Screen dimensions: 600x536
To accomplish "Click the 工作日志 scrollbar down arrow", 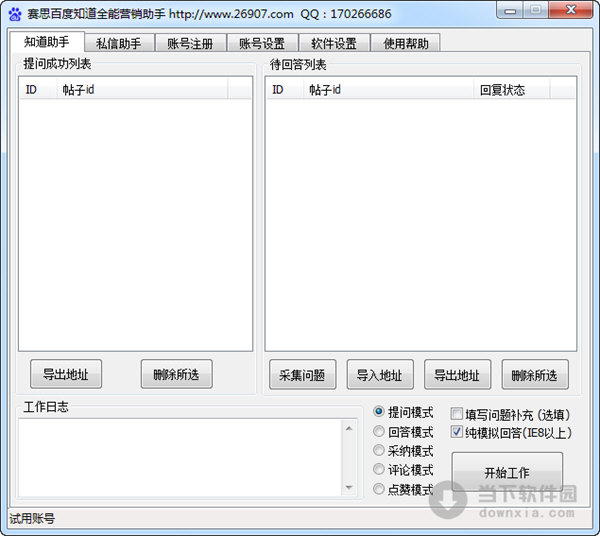I will pyautogui.click(x=349, y=487).
